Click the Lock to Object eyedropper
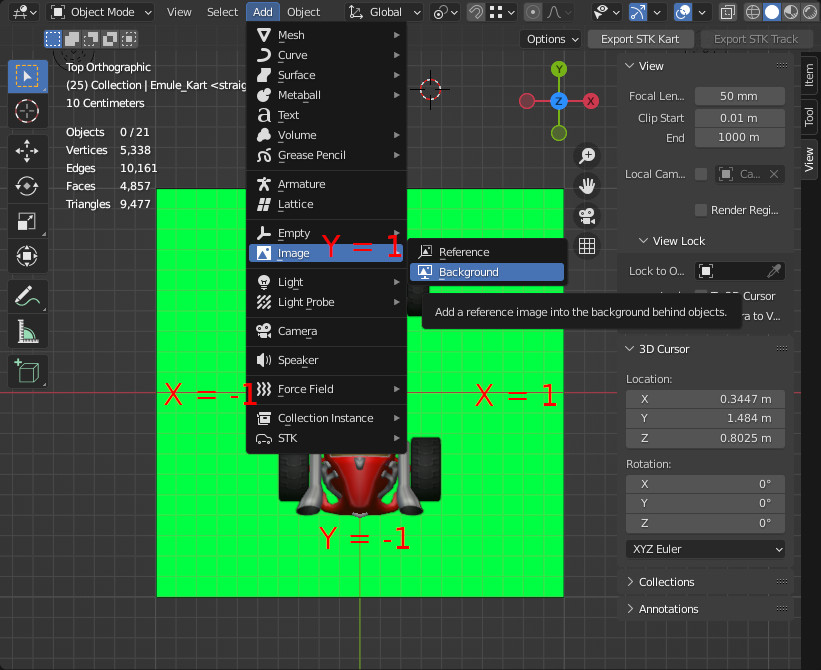 tap(773, 271)
